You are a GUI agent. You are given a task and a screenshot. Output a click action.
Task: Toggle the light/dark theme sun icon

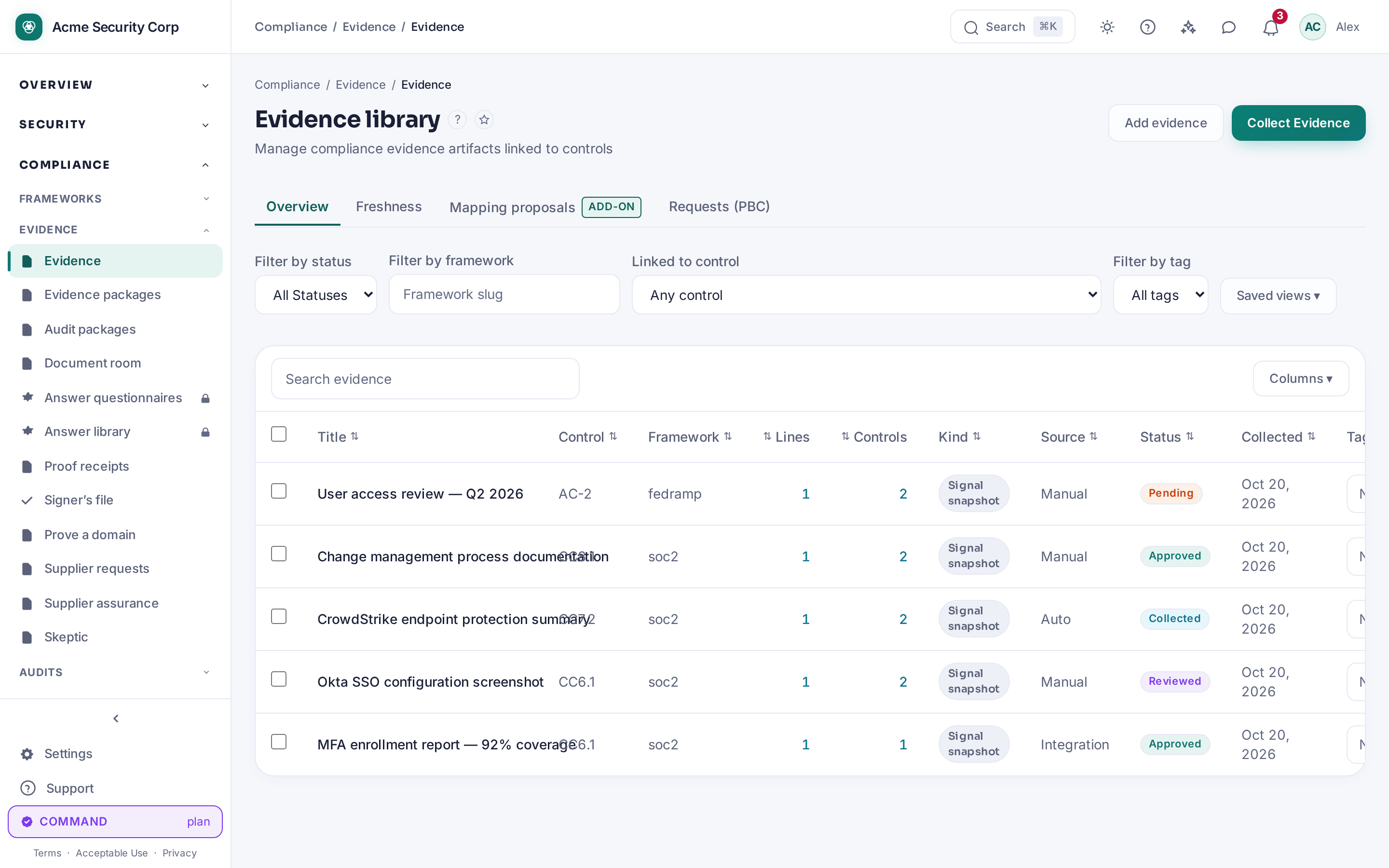point(1107,27)
